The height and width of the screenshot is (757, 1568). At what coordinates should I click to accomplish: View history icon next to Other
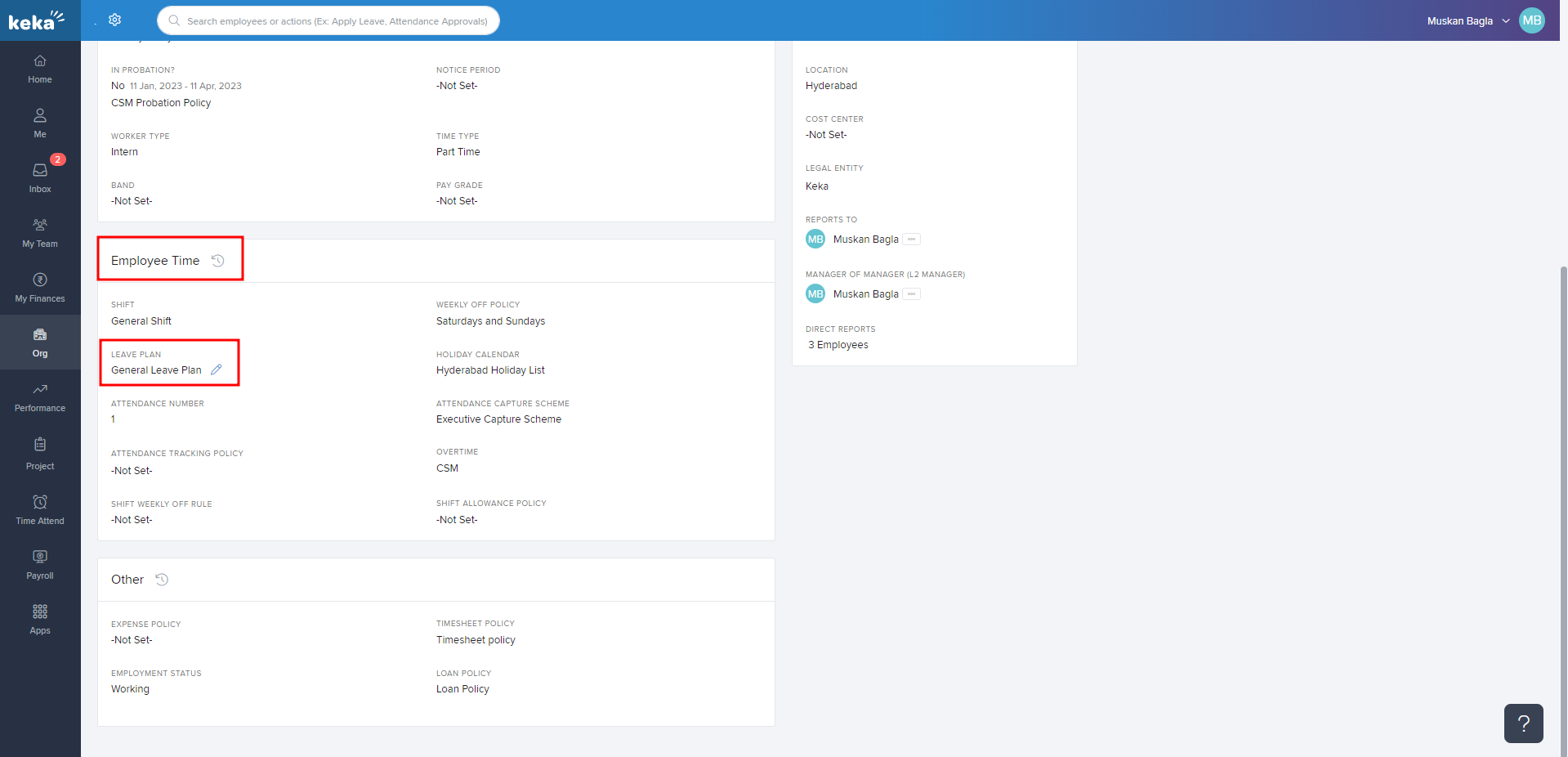162,580
